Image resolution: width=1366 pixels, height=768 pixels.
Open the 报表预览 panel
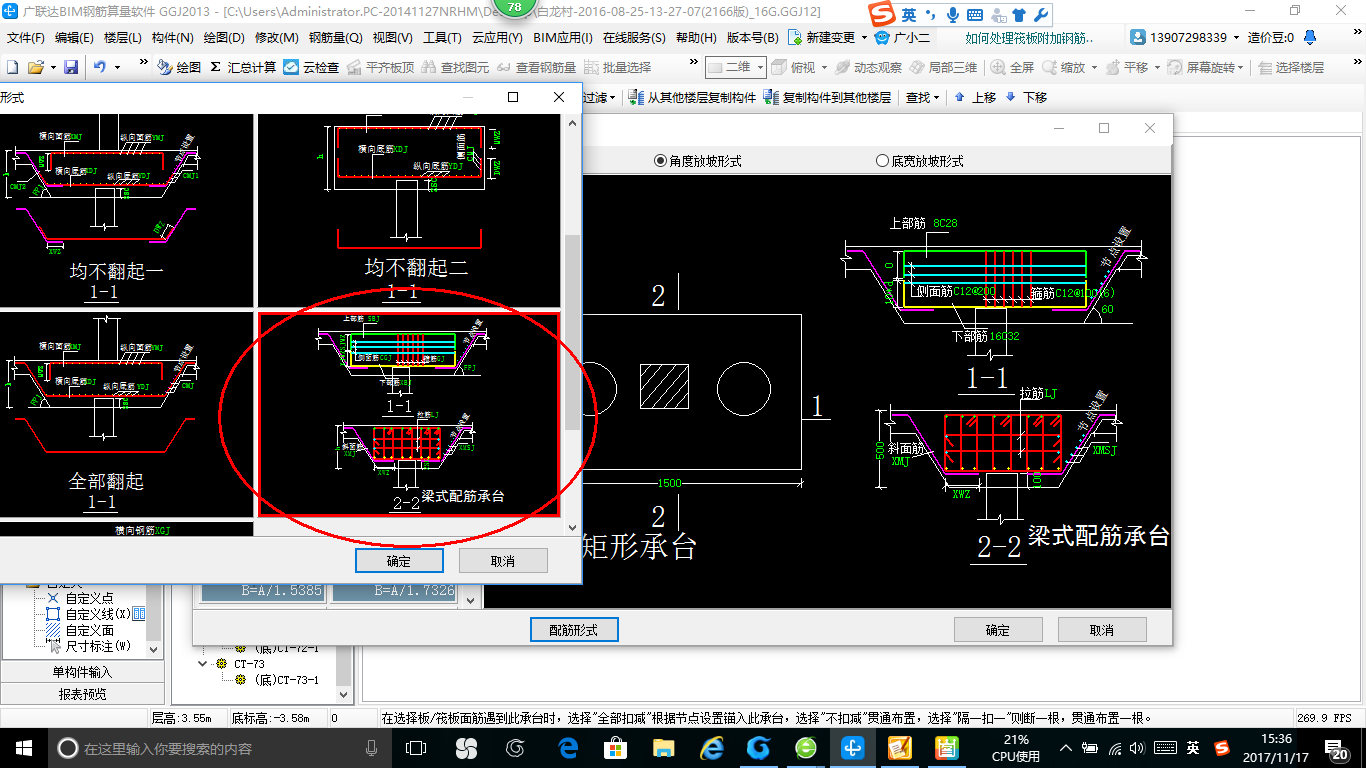tap(82, 694)
